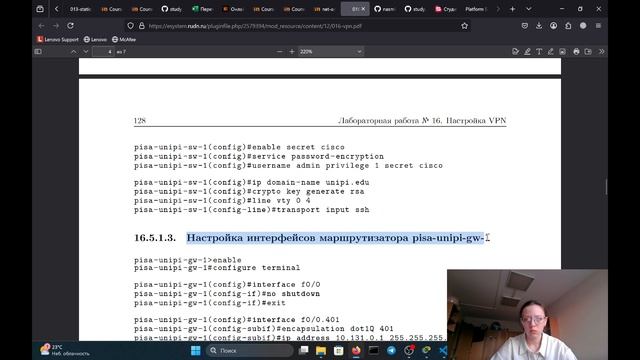Viewport: 640px width, 360px height.
Task: Click the PDF page number field
Action: point(103,52)
